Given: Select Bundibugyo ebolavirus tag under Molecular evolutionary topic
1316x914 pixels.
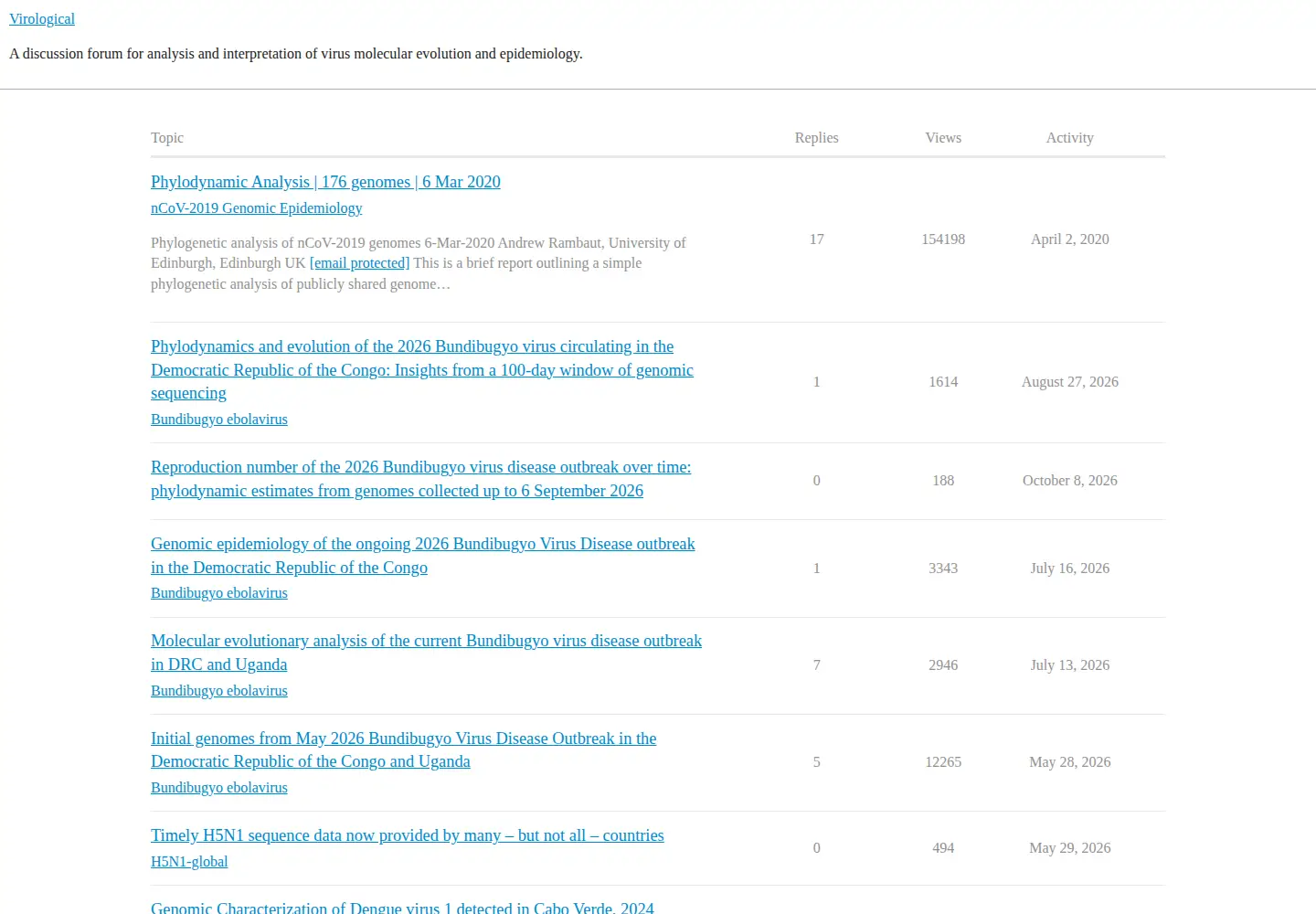Looking at the screenshot, I should (x=219, y=691).
